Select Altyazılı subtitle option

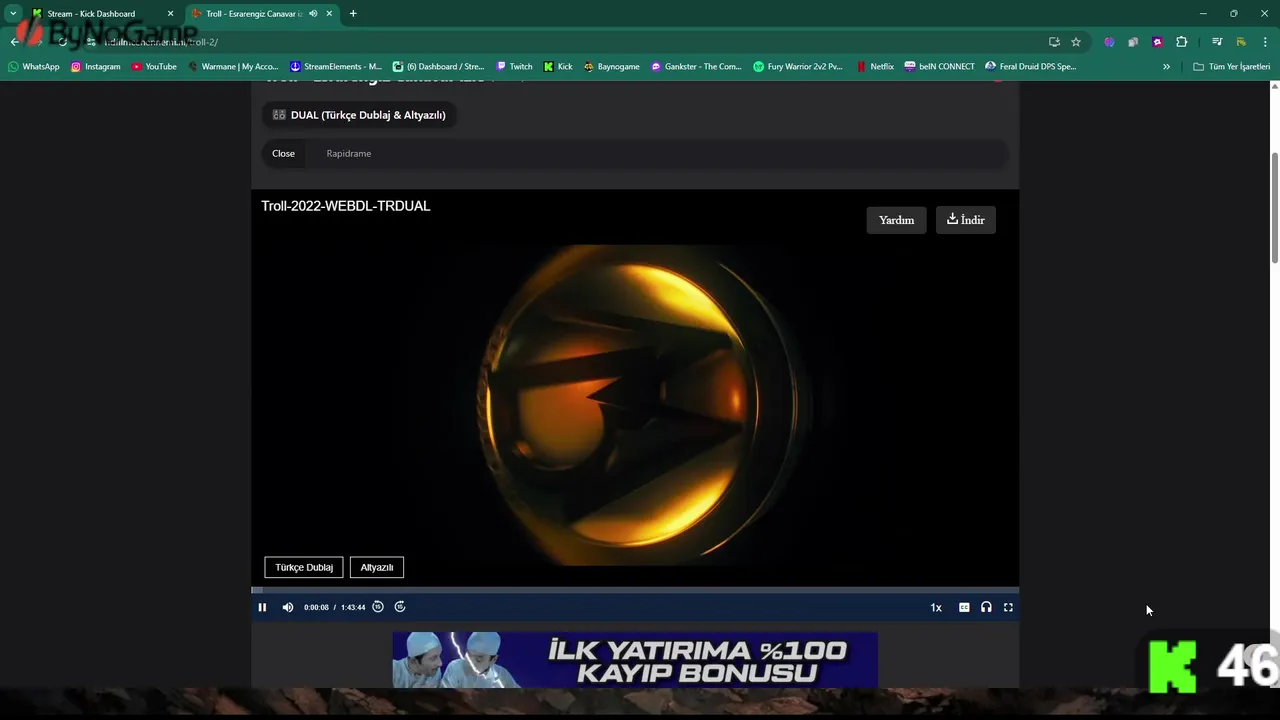[377, 567]
